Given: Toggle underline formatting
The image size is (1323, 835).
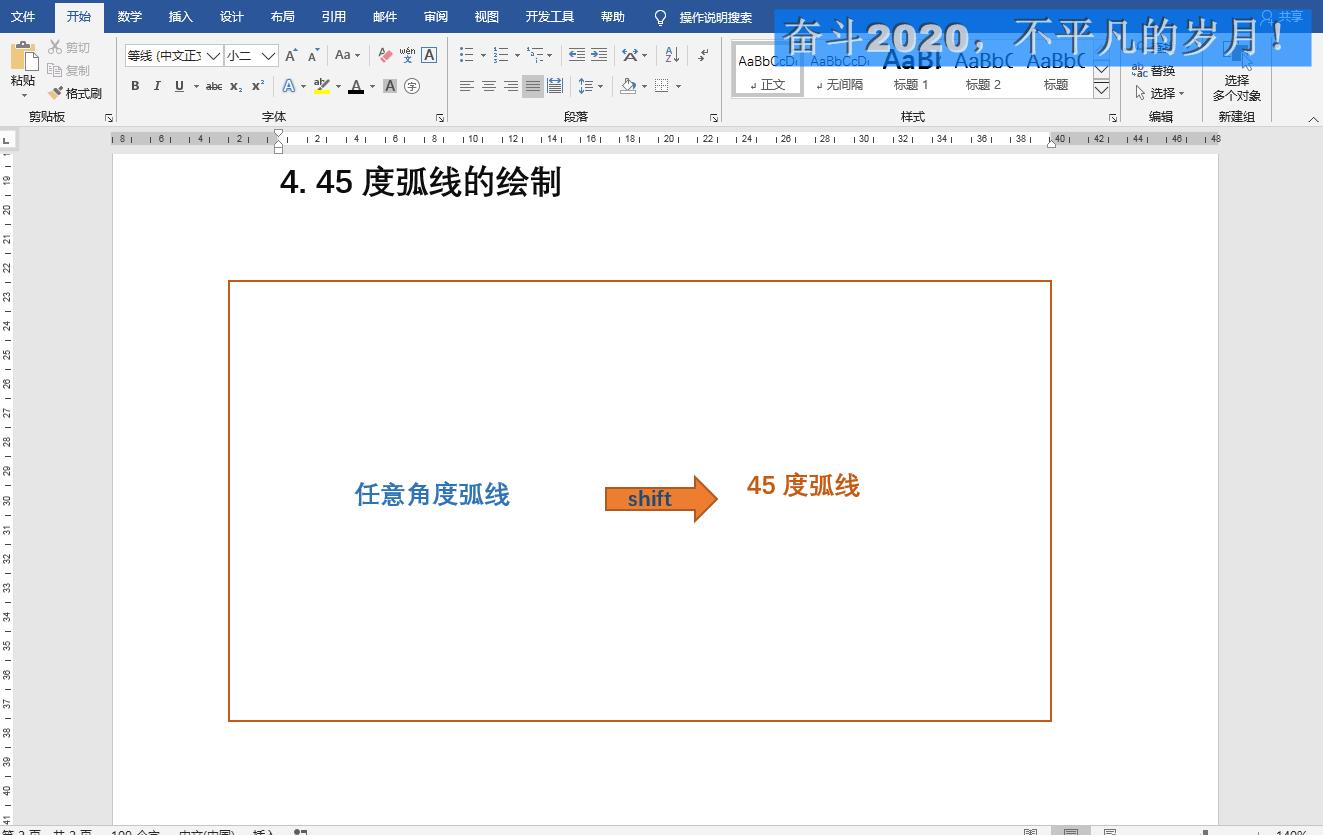Looking at the screenshot, I should [x=178, y=86].
